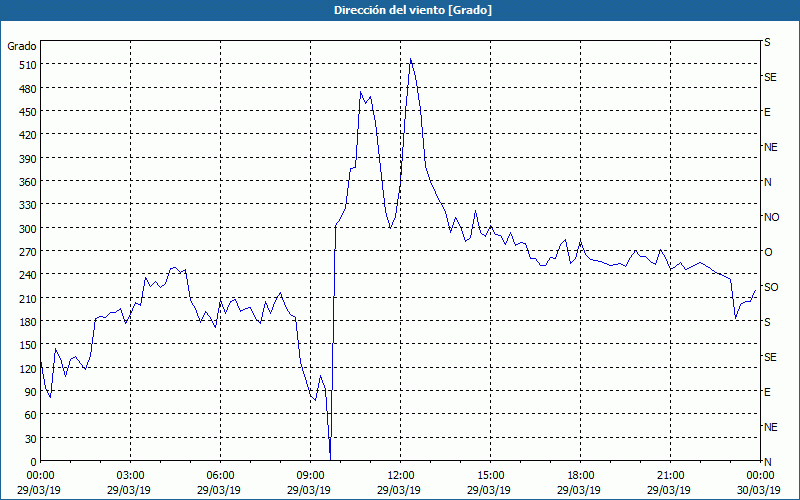Screen dimensions: 800x500
Task: Select the 240 y-axis value
Action: pyautogui.click(x=28, y=276)
